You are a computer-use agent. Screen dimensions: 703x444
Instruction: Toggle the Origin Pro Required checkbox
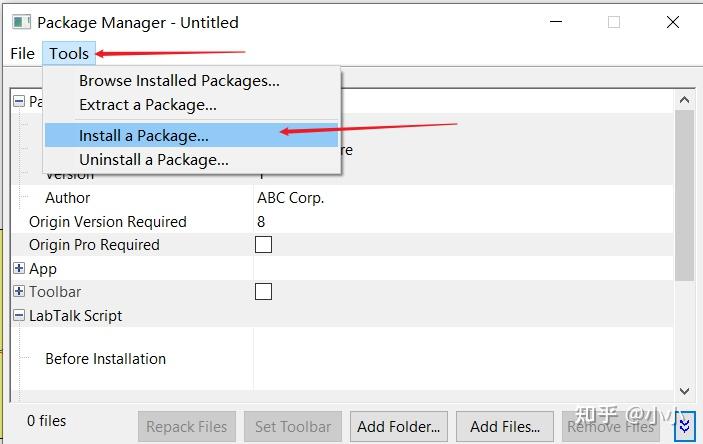tap(264, 245)
